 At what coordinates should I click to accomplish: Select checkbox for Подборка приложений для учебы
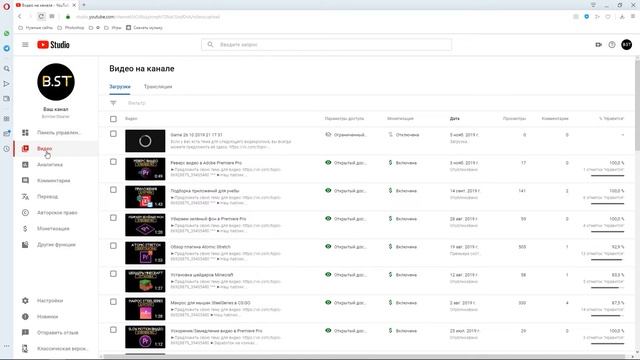click(113, 190)
